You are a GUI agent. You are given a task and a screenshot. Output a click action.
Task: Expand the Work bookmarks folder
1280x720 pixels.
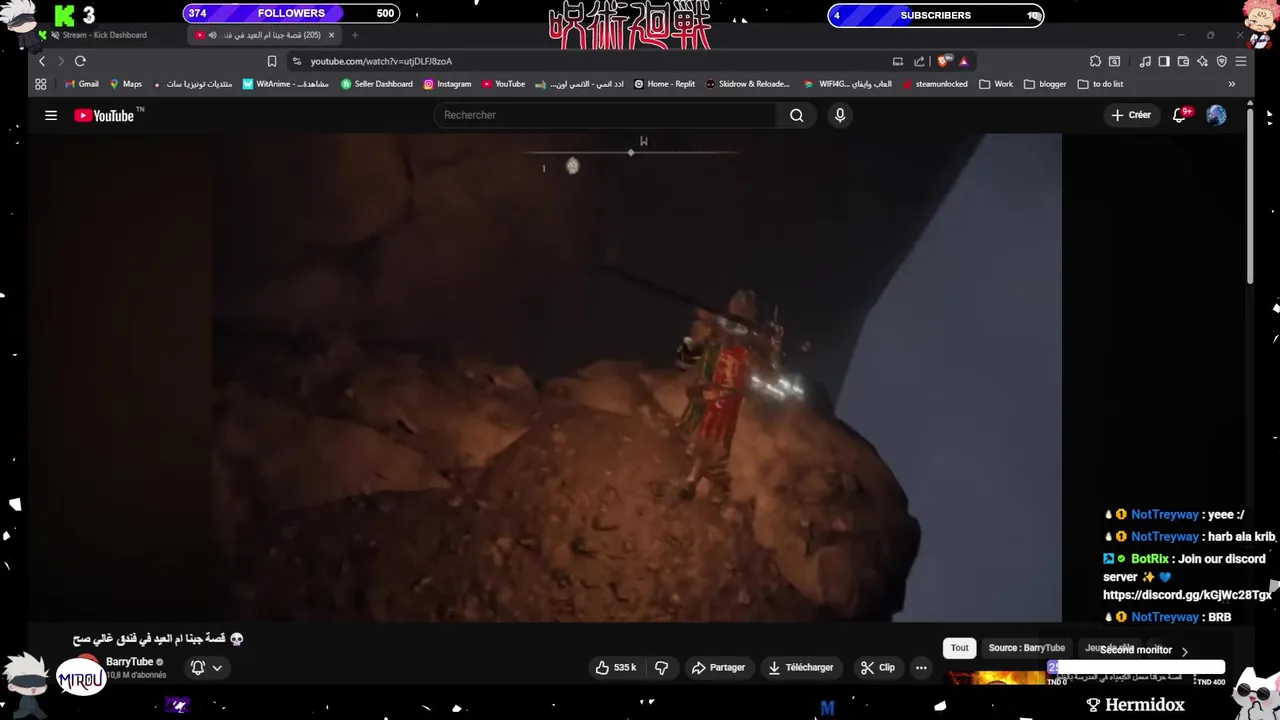(x=996, y=84)
